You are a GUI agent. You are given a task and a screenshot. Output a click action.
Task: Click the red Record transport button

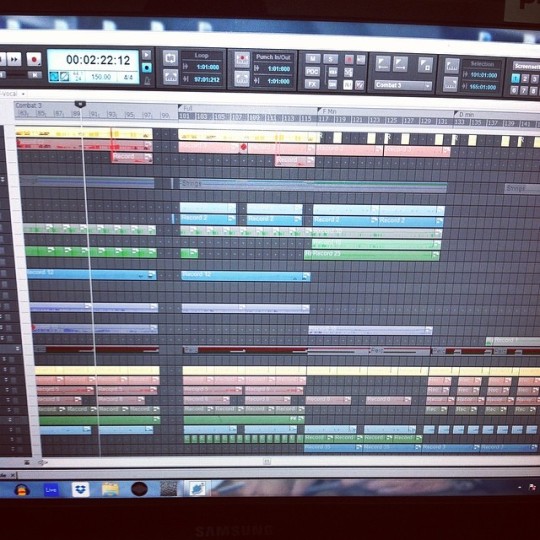pyautogui.click(x=34, y=59)
